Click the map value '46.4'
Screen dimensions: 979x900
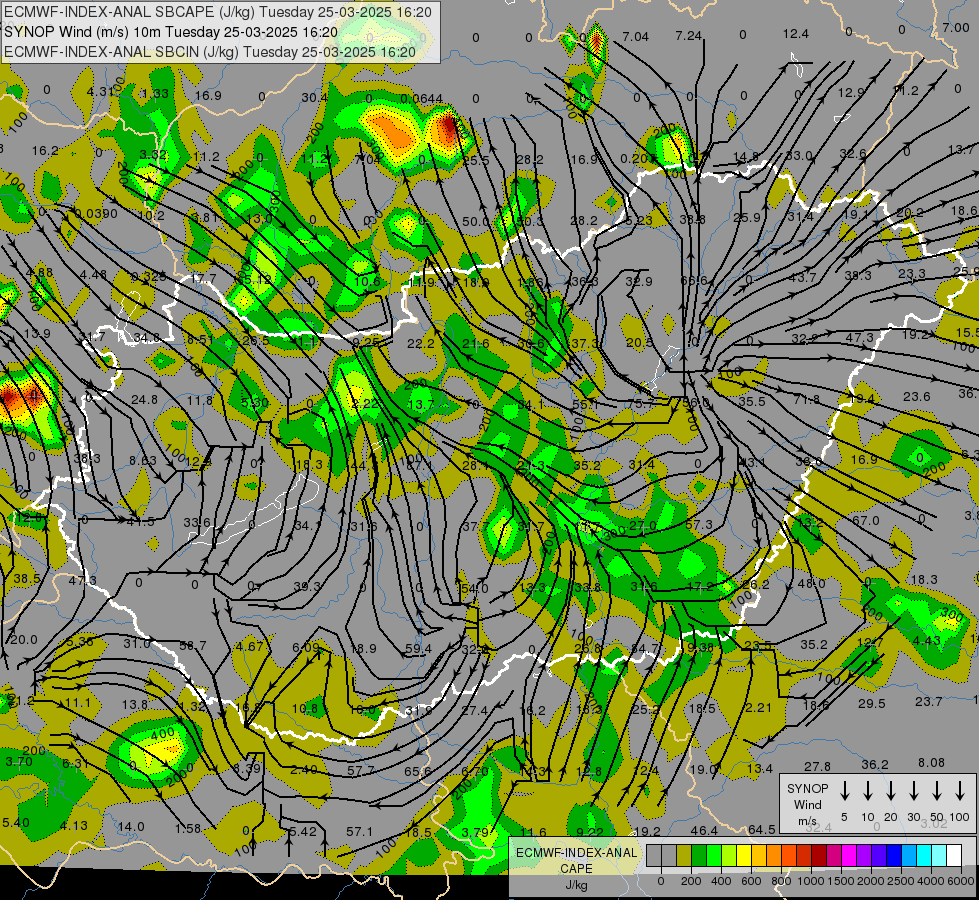click(x=704, y=830)
